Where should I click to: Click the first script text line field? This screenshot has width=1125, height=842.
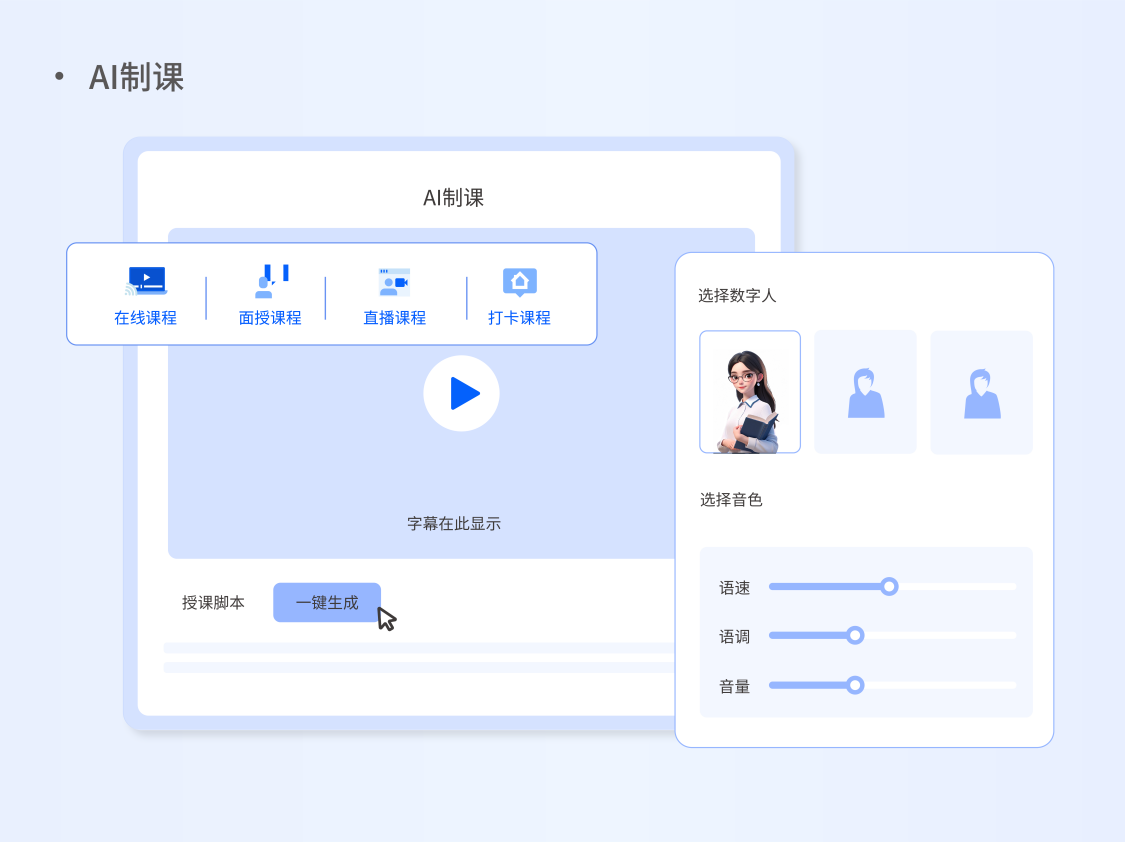point(420,648)
